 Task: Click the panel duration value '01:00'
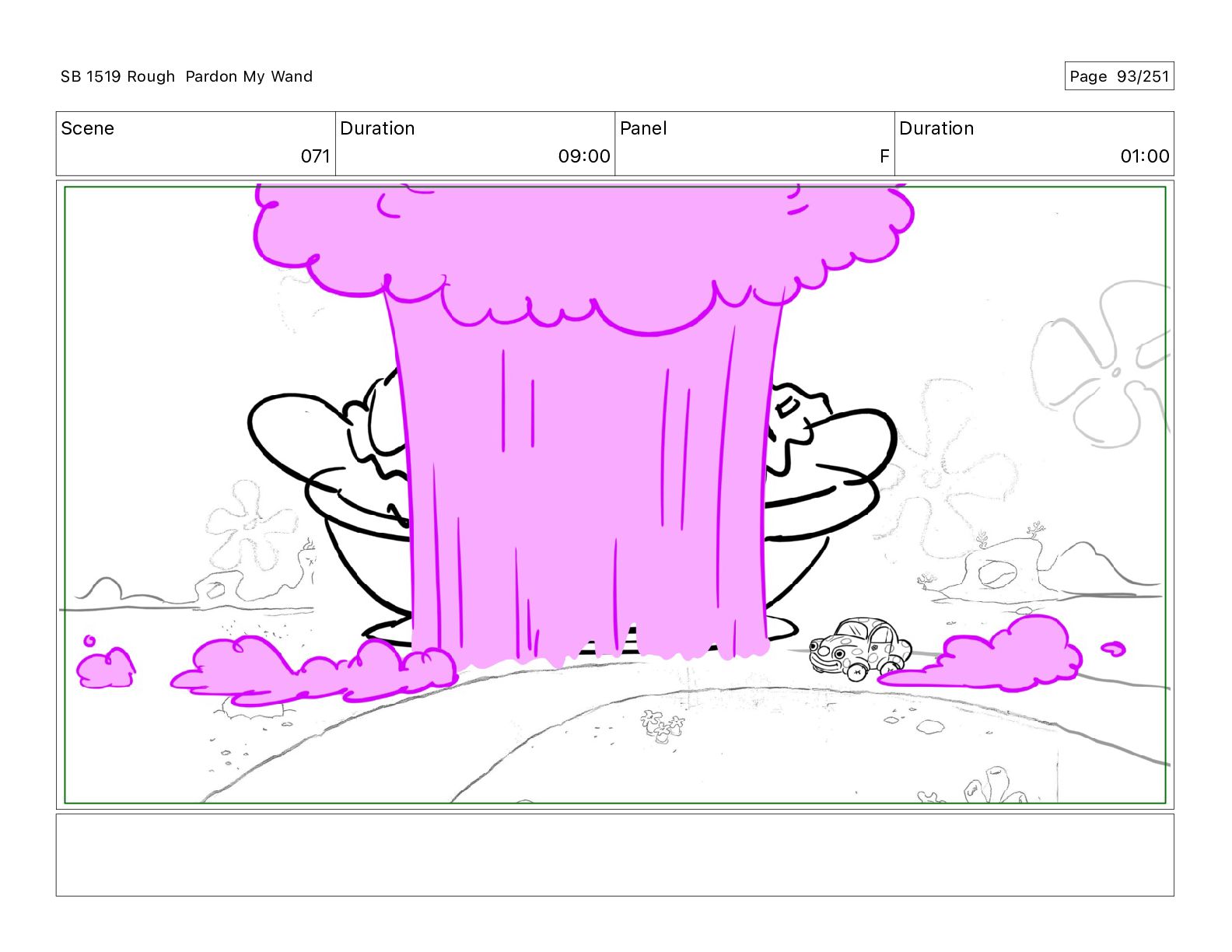tap(1144, 156)
